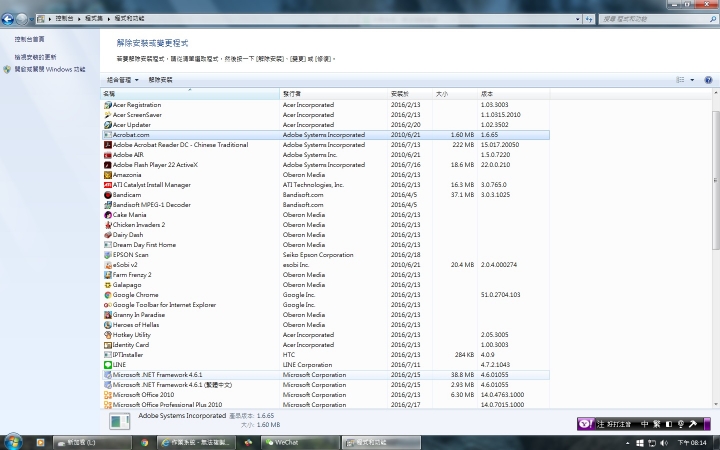720x450 pixels.
Task: Click the Chicken Invaders 2 icon
Action: pos(108,225)
